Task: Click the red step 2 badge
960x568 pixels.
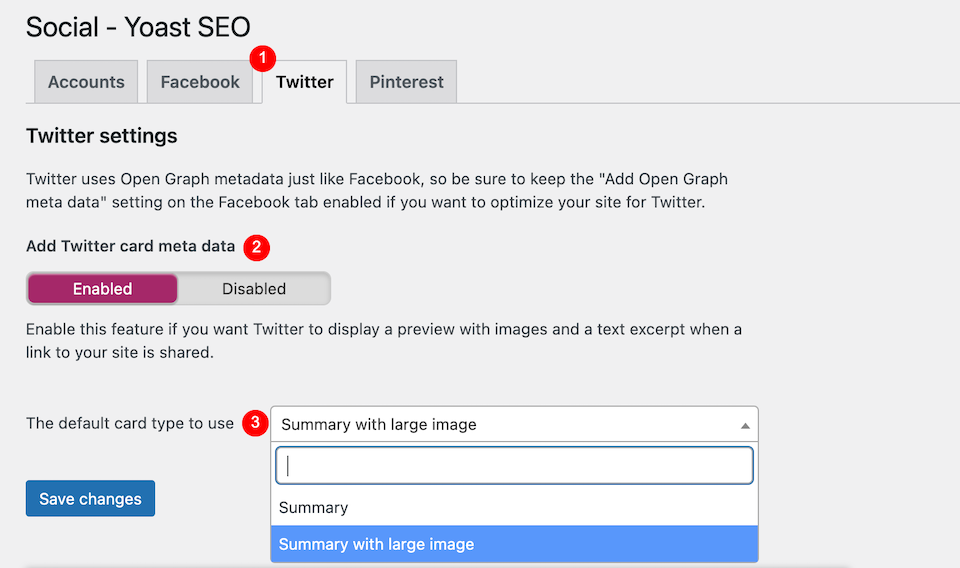Action: click(257, 247)
